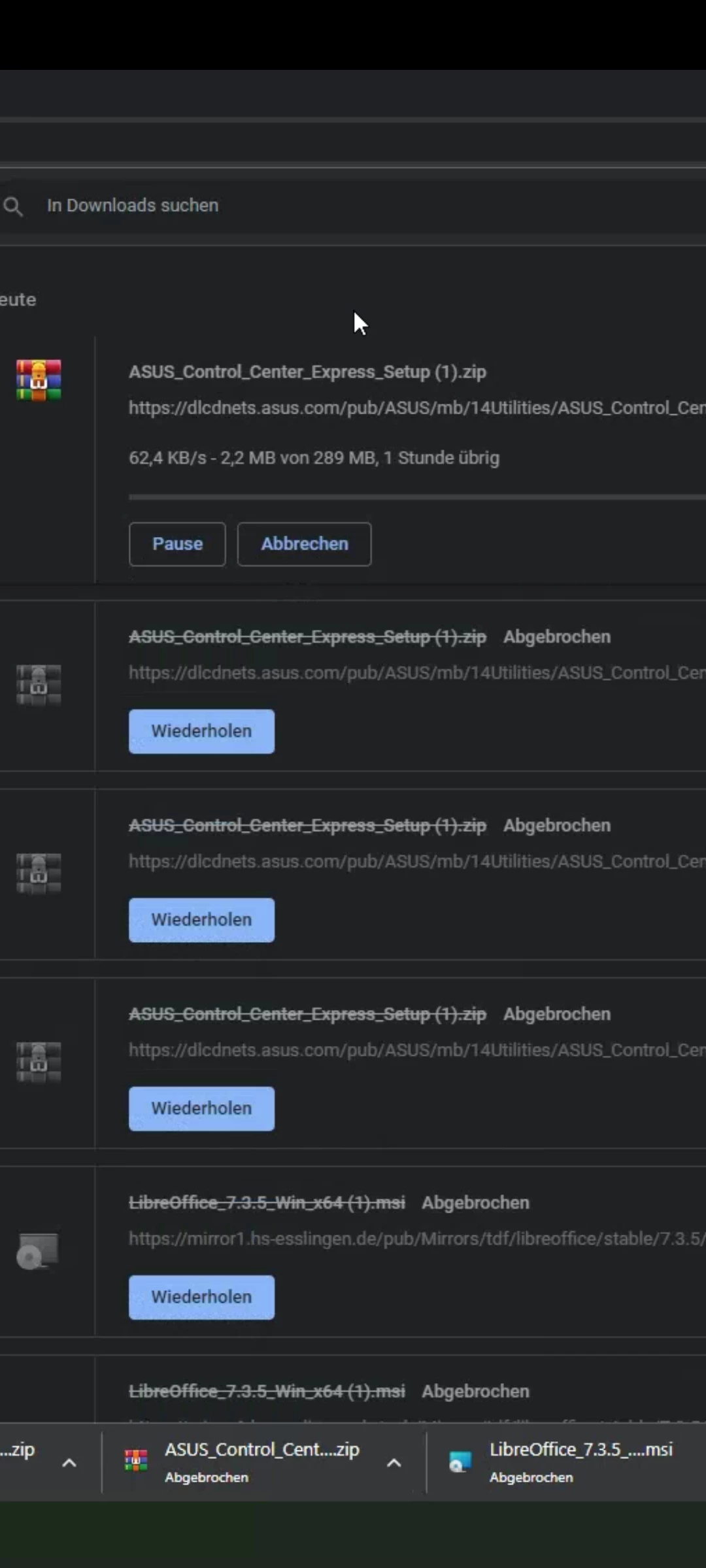Open the URL of the second cancelled ASUS entry

coord(417,861)
